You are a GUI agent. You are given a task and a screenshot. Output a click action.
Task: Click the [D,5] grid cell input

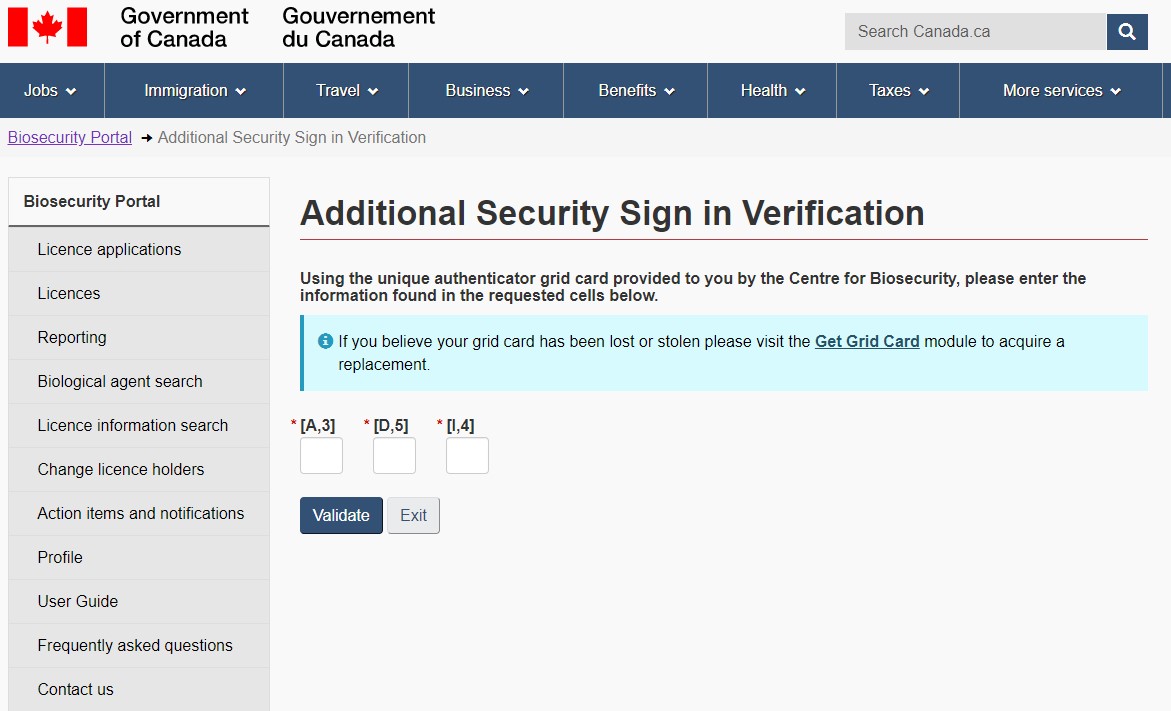tap(394, 456)
